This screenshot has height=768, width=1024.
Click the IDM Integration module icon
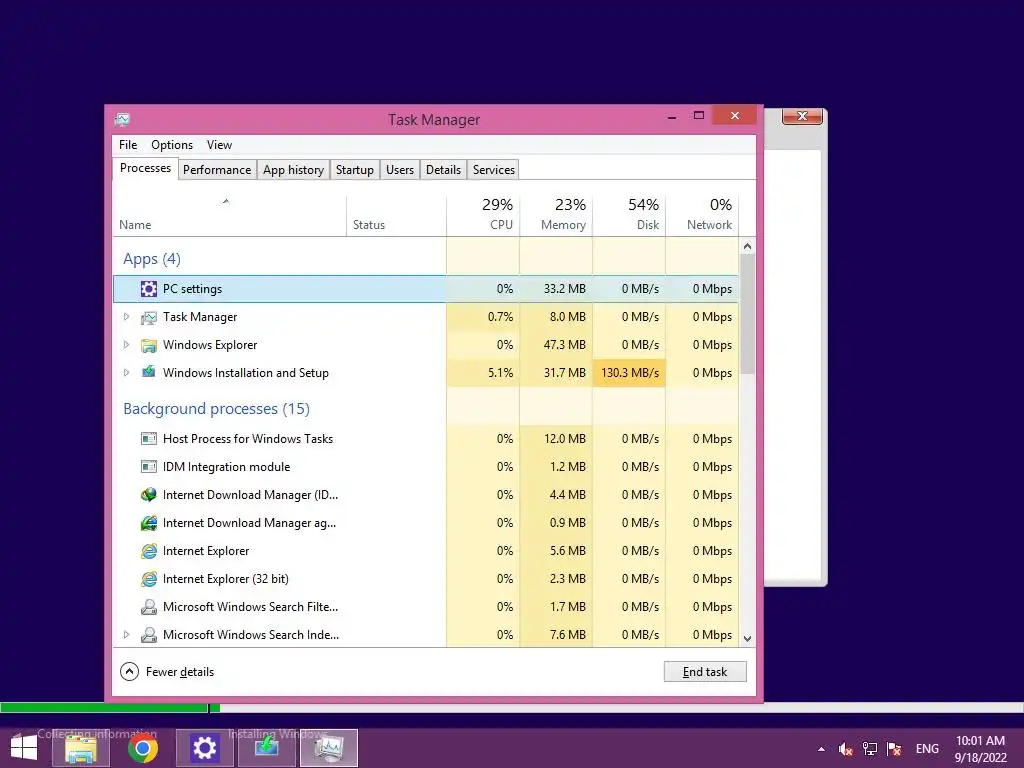(149, 467)
